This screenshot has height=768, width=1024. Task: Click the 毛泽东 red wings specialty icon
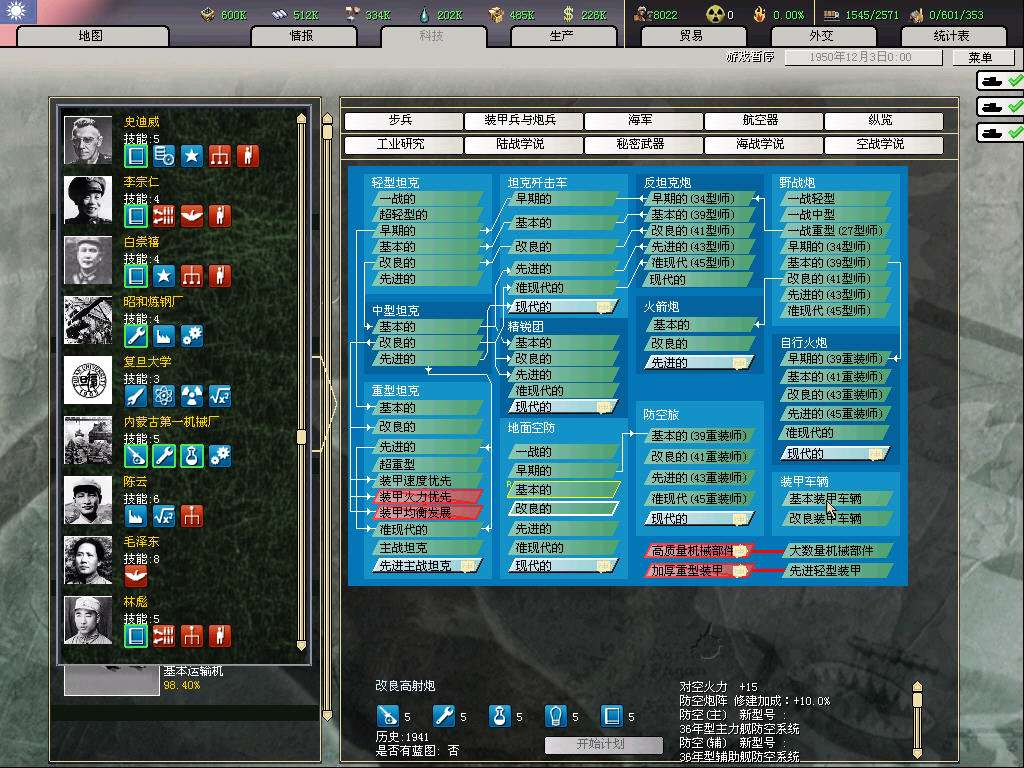coord(136,576)
